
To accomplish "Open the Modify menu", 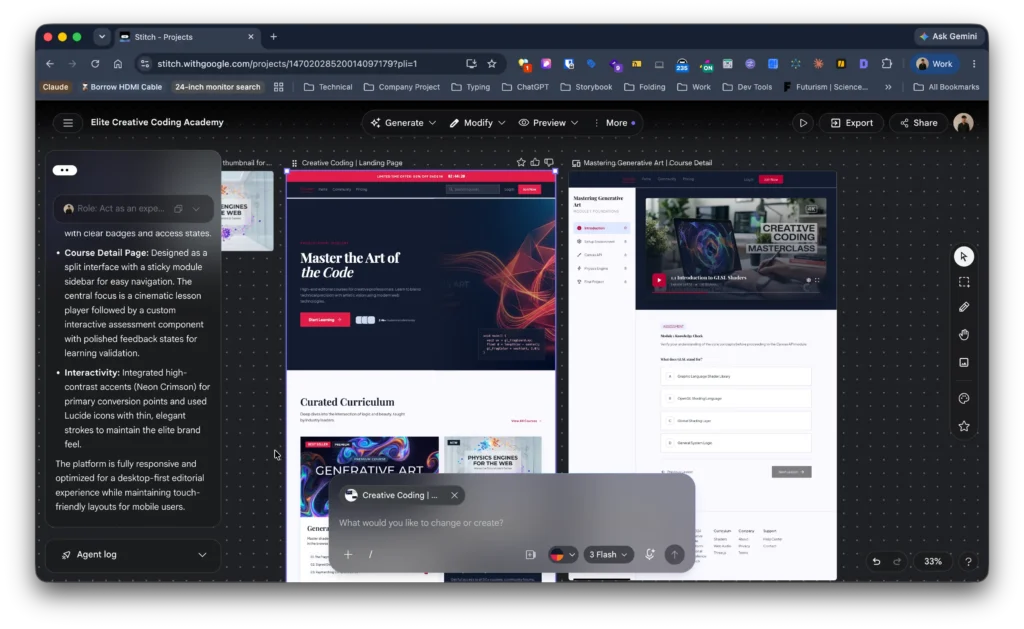I will pyautogui.click(x=477, y=123).
